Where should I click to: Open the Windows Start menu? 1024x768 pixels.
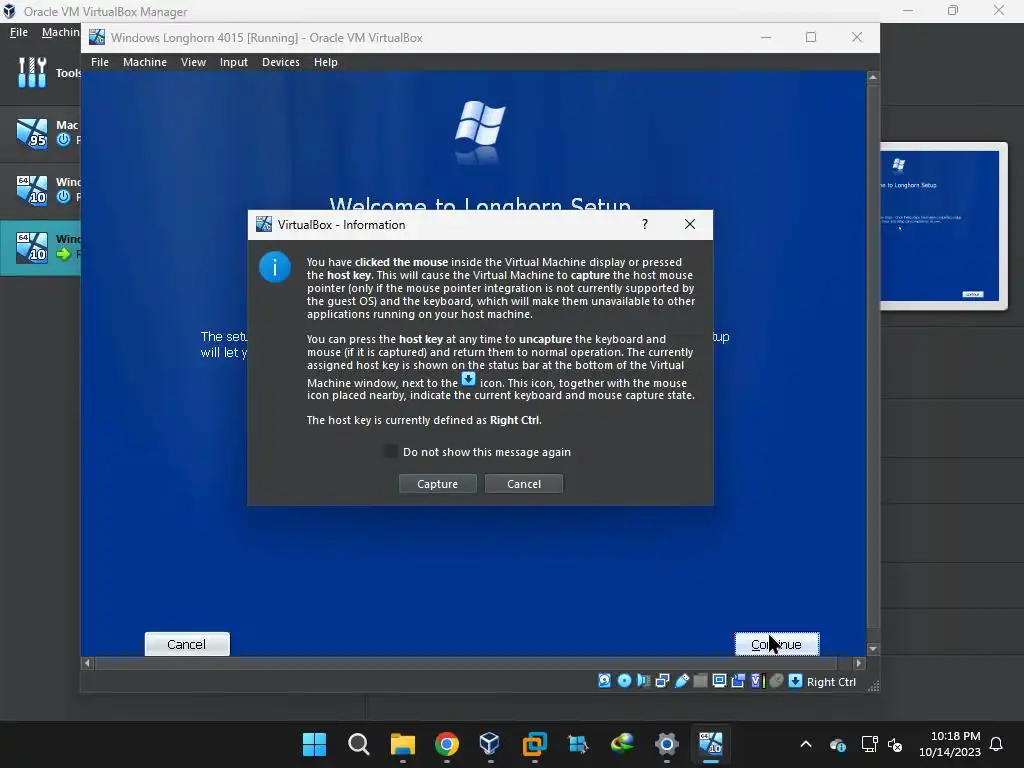(314, 744)
